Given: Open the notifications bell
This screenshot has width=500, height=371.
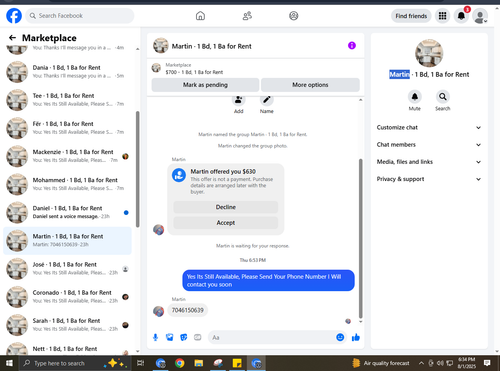Looking at the screenshot, I should pyautogui.click(x=461, y=16).
